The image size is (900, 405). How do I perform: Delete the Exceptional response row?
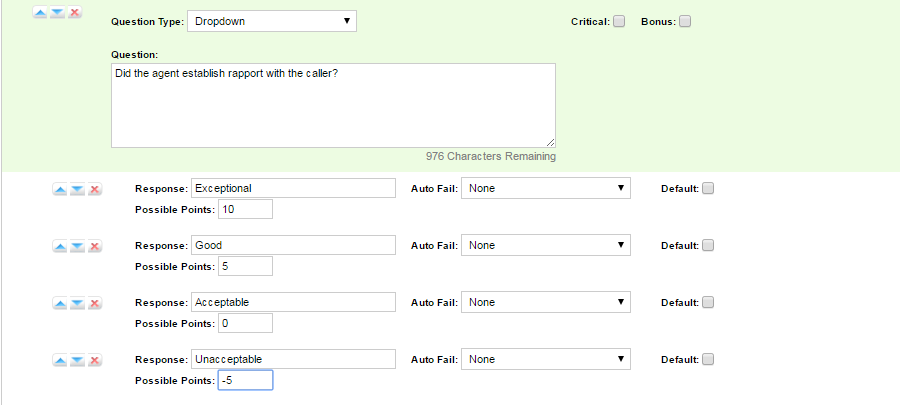(95, 189)
